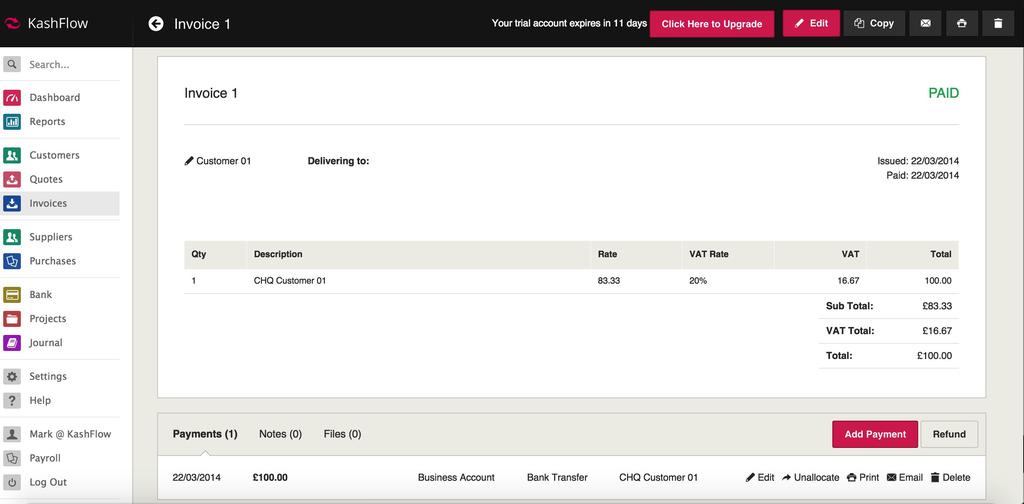Delete the payment row entry

tap(950, 478)
